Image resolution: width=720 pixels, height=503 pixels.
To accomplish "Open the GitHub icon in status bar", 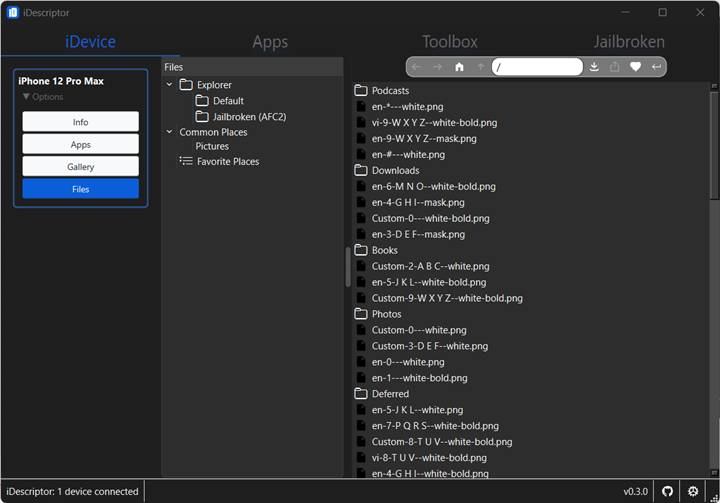I will click(x=667, y=491).
